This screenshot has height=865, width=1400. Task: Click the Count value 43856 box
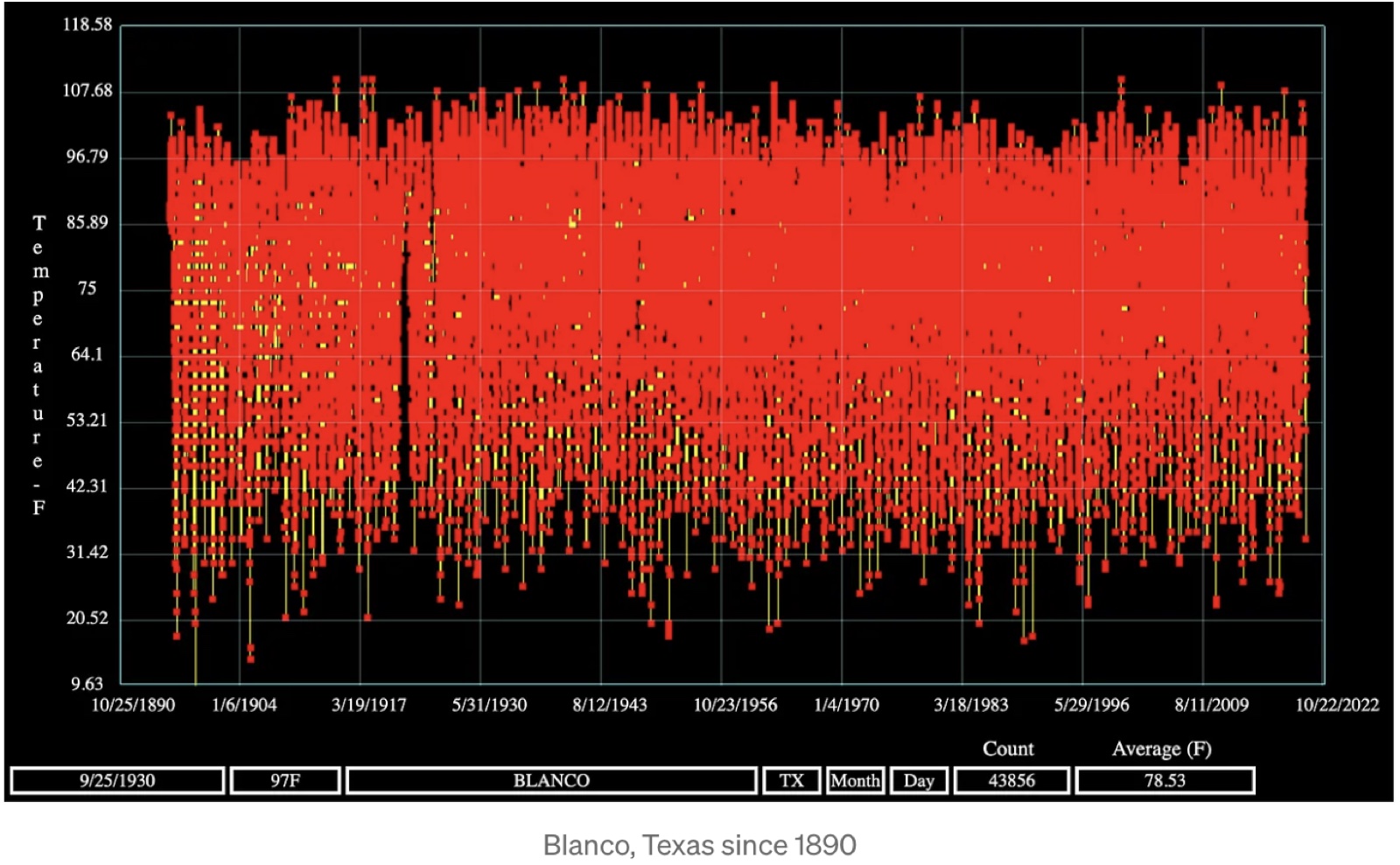pos(1011,780)
